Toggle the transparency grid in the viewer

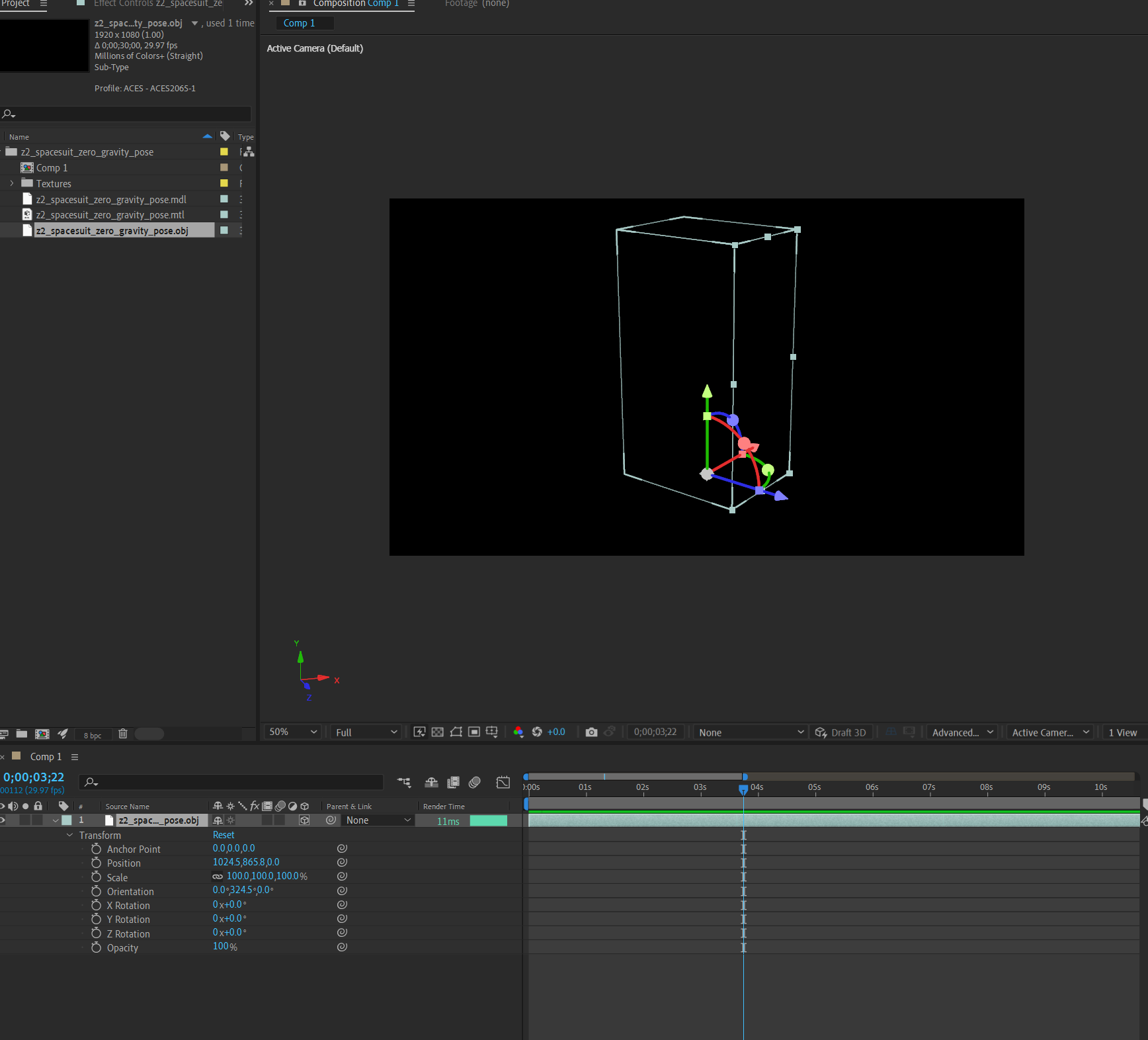437,732
